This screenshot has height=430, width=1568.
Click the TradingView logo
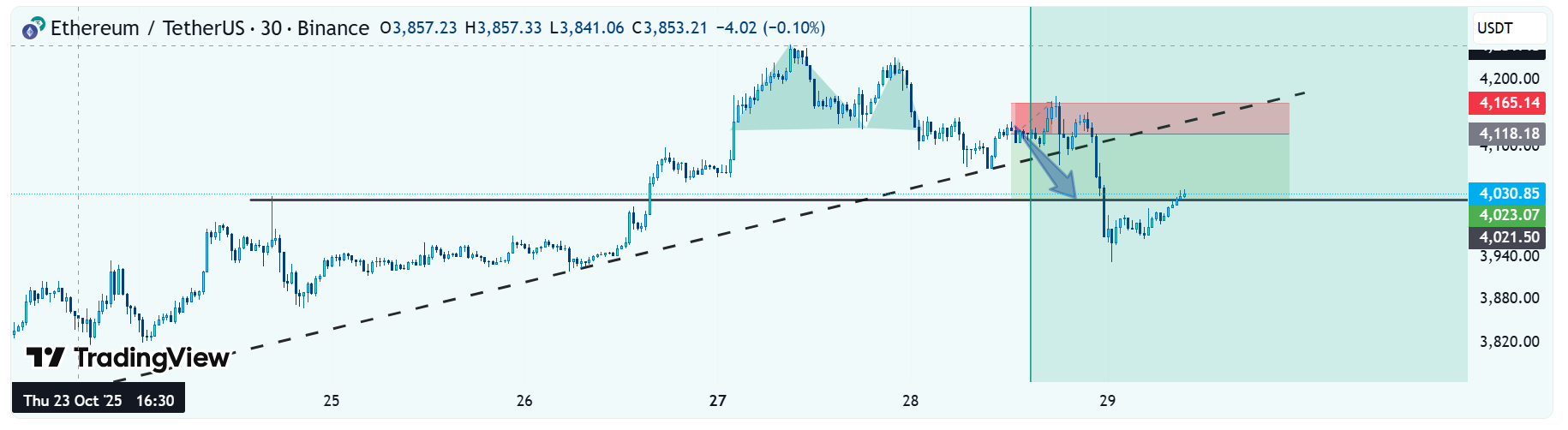[129, 357]
